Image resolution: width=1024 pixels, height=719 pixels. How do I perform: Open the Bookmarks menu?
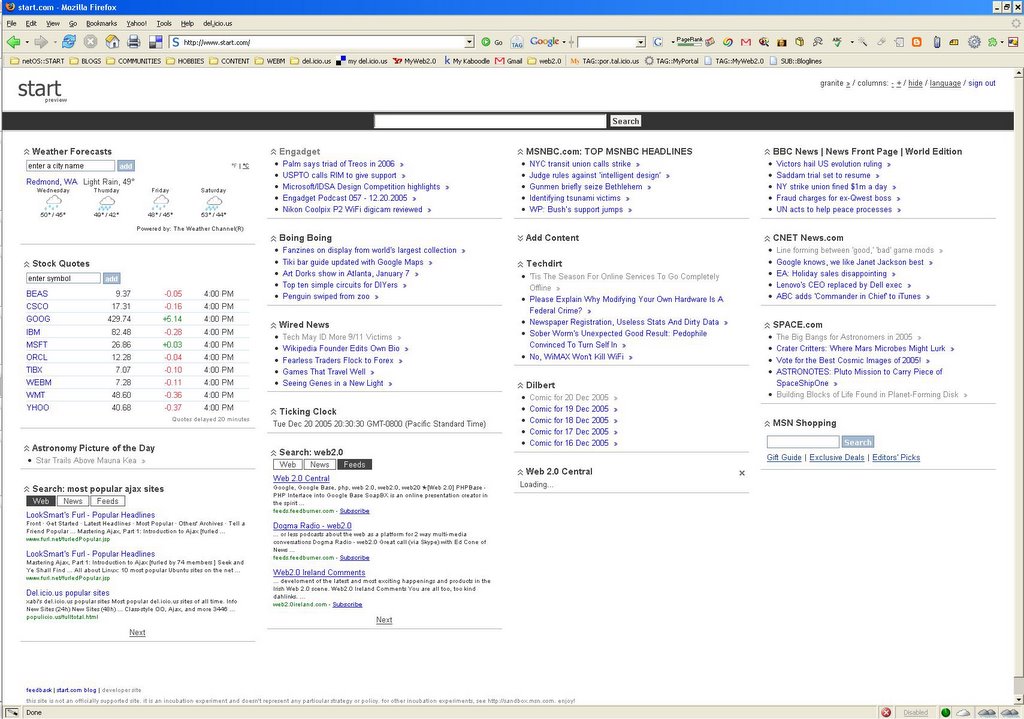click(x=101, y=23)
